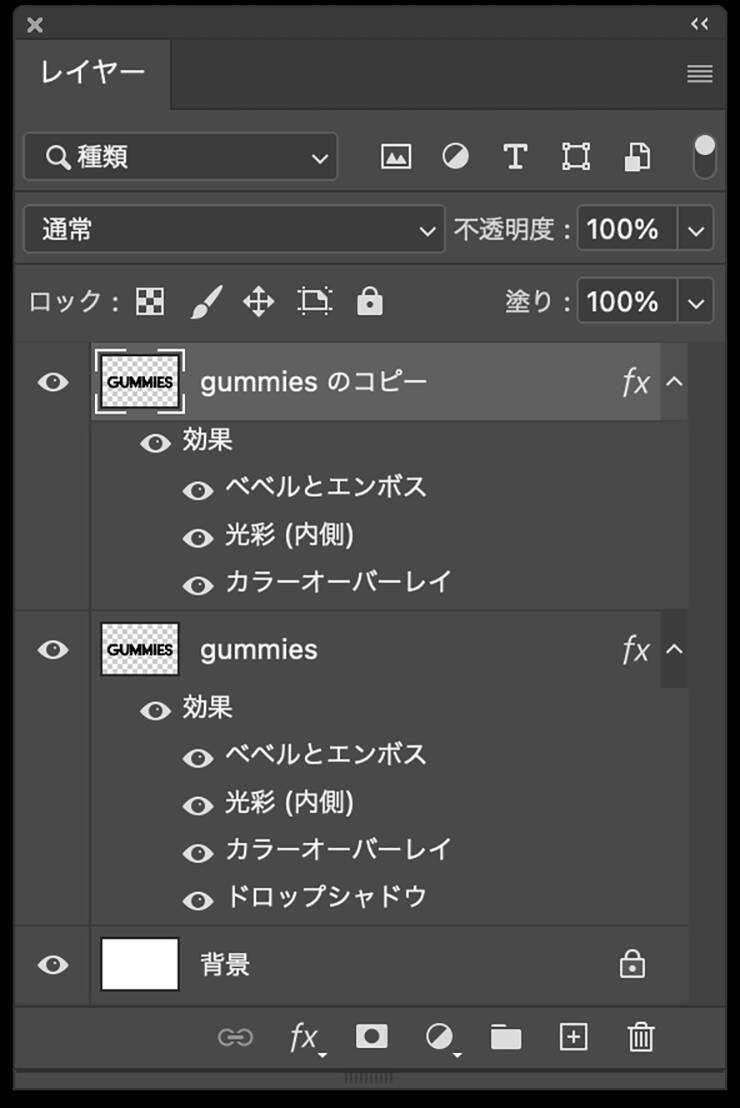Click the delete layer trash icon
This screenshot has width=740, height=1108.
point(641,1037)
